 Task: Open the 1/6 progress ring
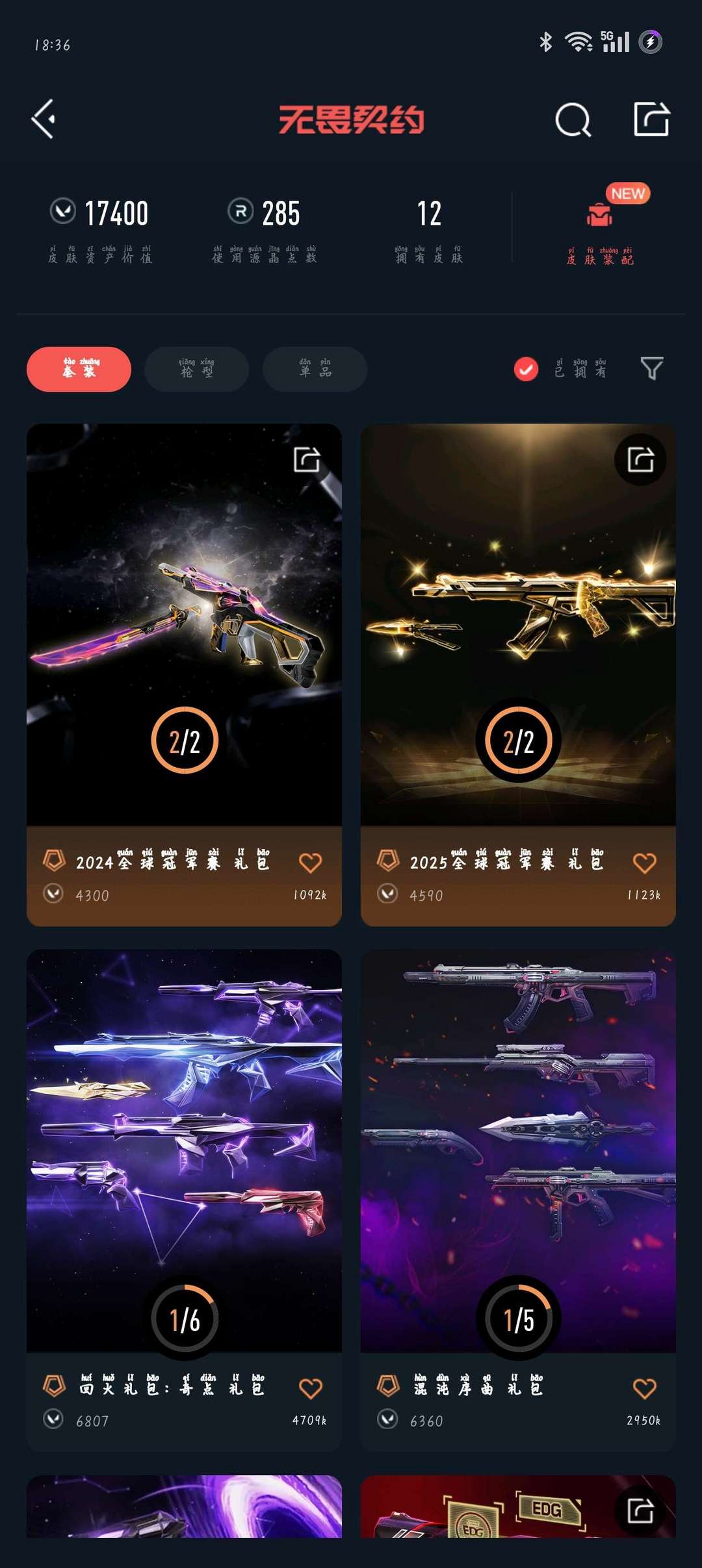[185, 1319]
